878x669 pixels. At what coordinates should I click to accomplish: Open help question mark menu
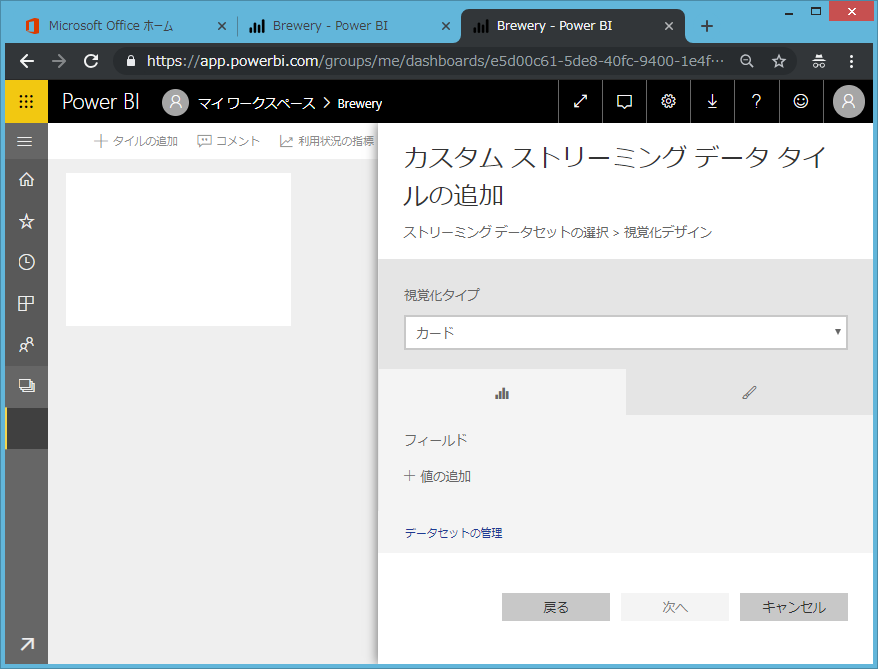756,101
